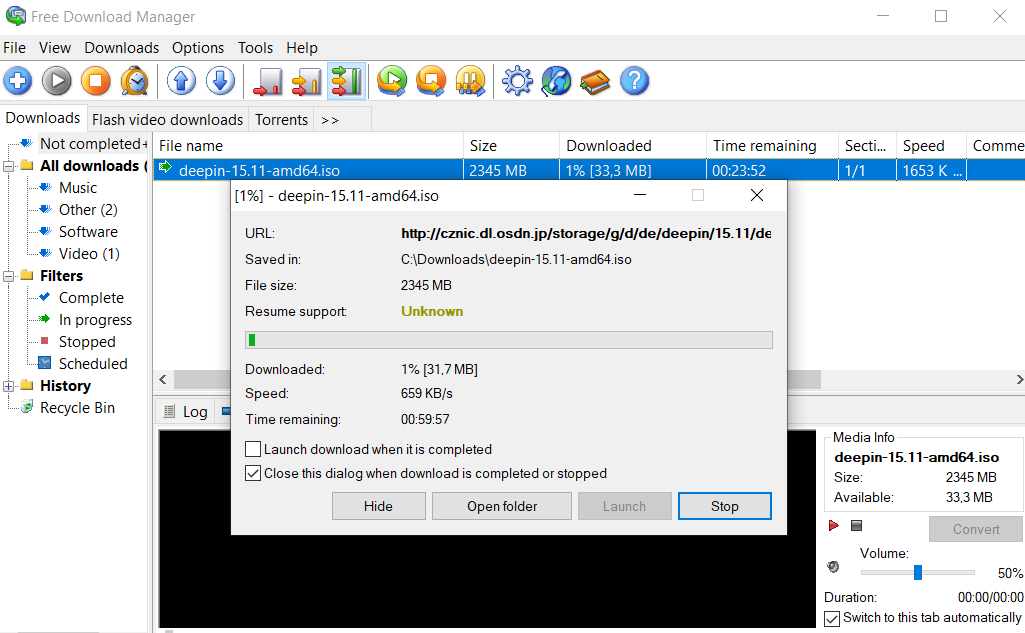This screenshot has height=633, width=1025.
Task: Uncheck Close this dialog when download completes
Action: 253,473
